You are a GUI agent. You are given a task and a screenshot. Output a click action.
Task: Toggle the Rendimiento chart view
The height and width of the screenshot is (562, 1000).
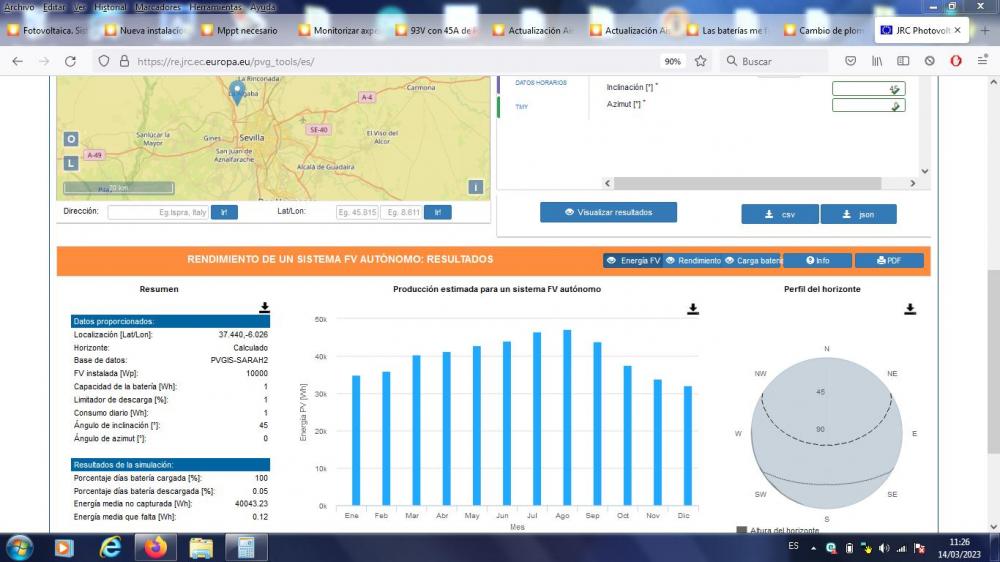693,260
